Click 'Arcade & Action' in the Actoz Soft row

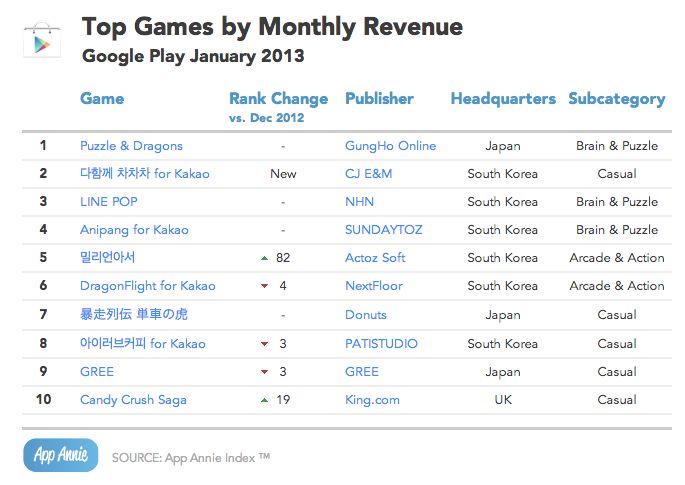click(617, 257)
